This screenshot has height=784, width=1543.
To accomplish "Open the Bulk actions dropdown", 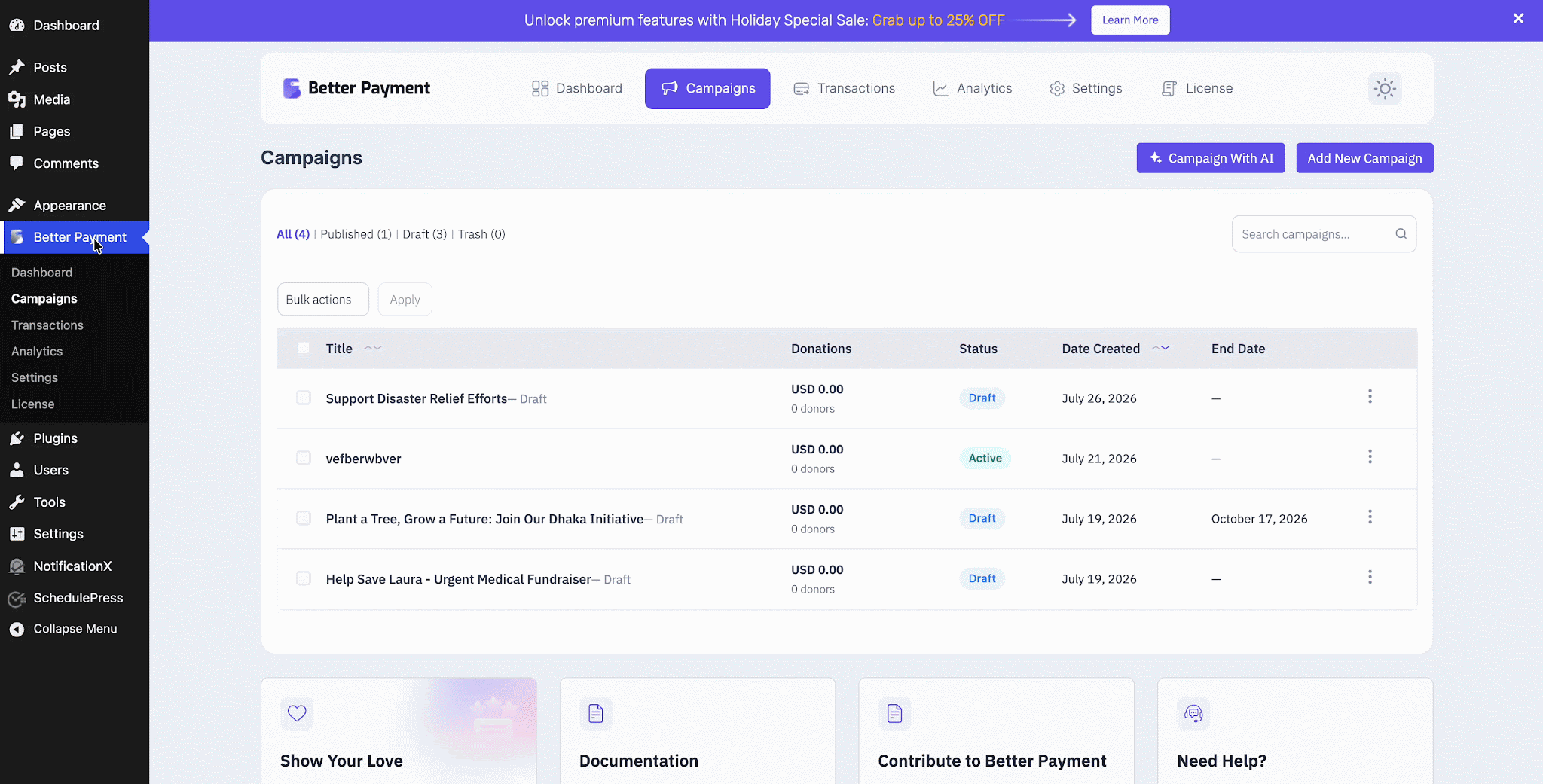I will pos(323,299).
